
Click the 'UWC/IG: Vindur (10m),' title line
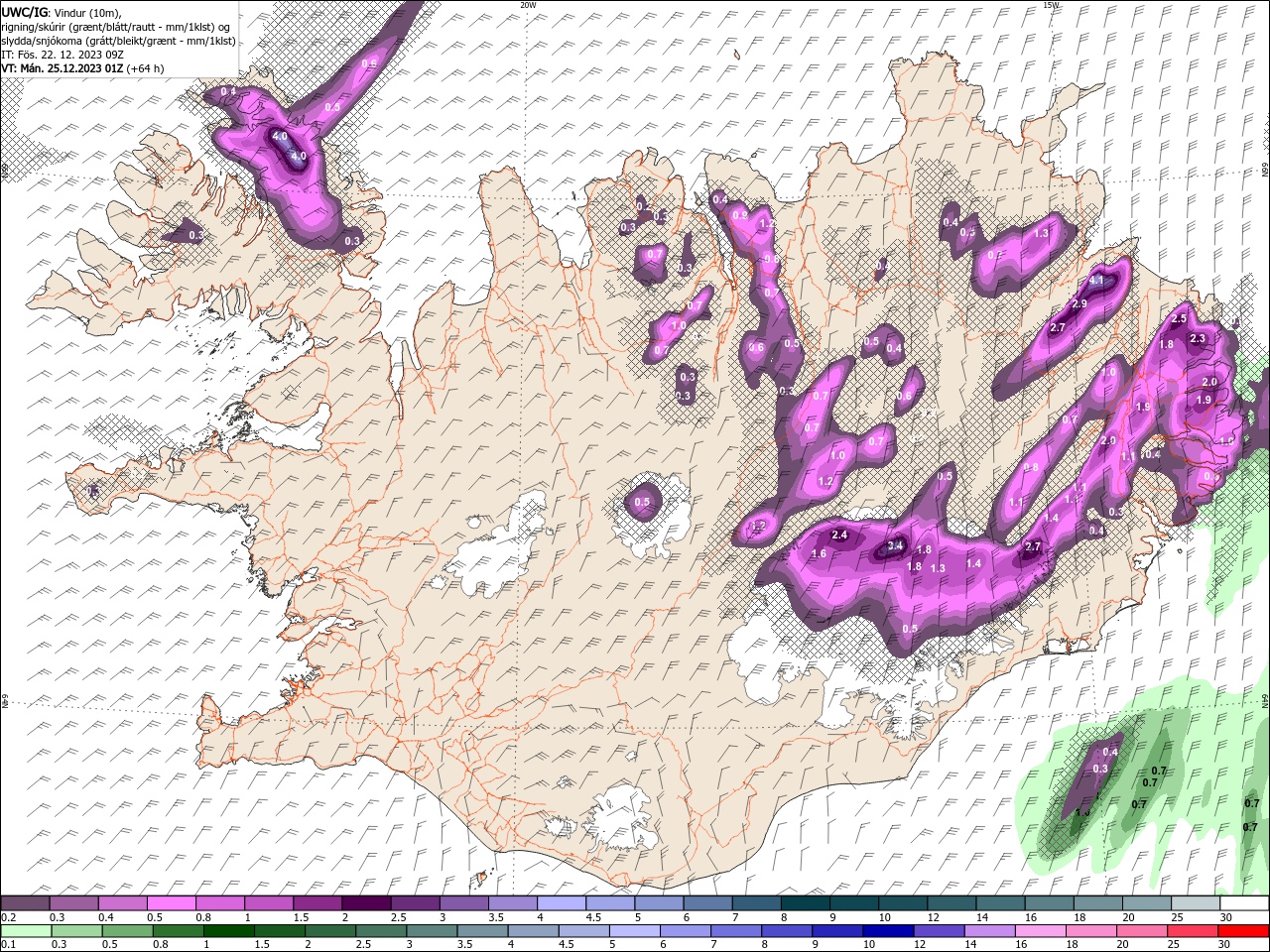pos(61,12)
